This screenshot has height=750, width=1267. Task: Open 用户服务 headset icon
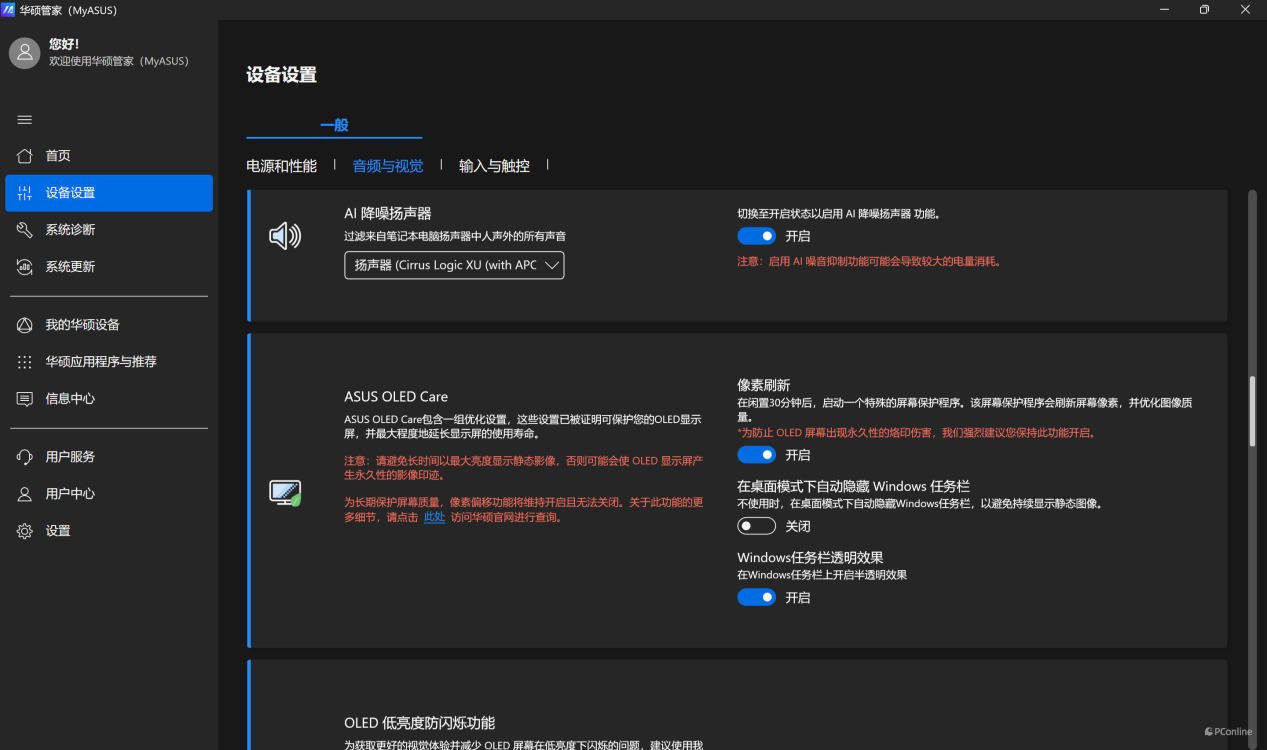(25, 457)
